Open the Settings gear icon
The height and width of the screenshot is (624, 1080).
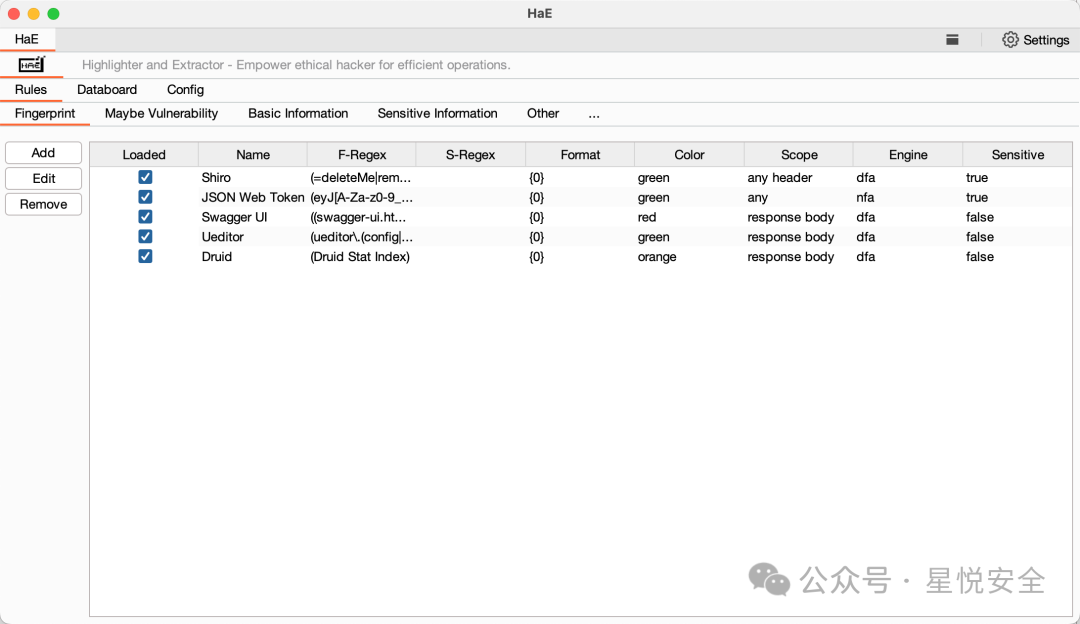[x=1010, y=40]
